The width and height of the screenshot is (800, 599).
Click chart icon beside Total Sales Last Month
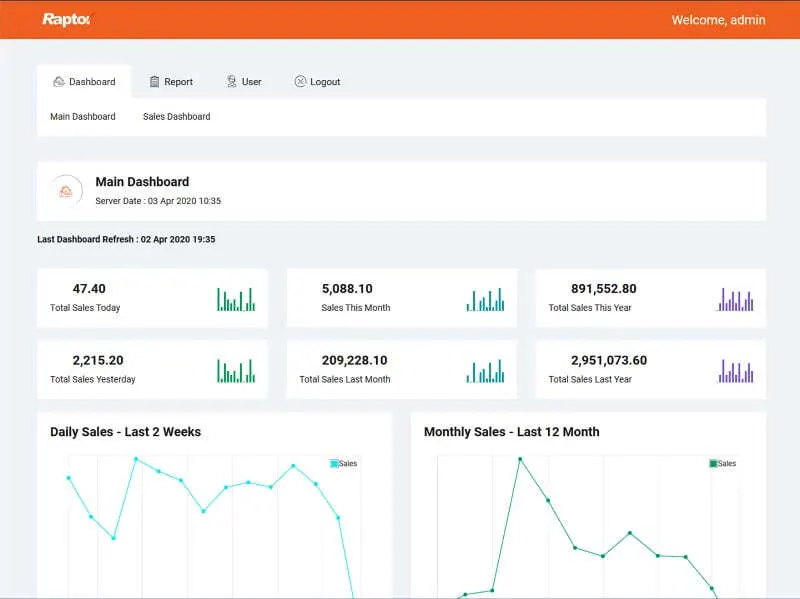click(x=485, y=370)
